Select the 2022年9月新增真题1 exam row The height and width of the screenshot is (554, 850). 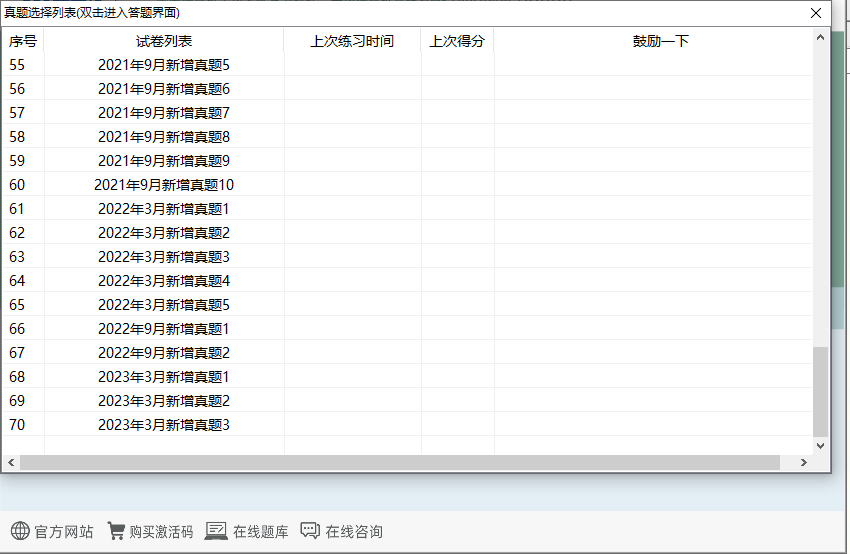point(164,329)
